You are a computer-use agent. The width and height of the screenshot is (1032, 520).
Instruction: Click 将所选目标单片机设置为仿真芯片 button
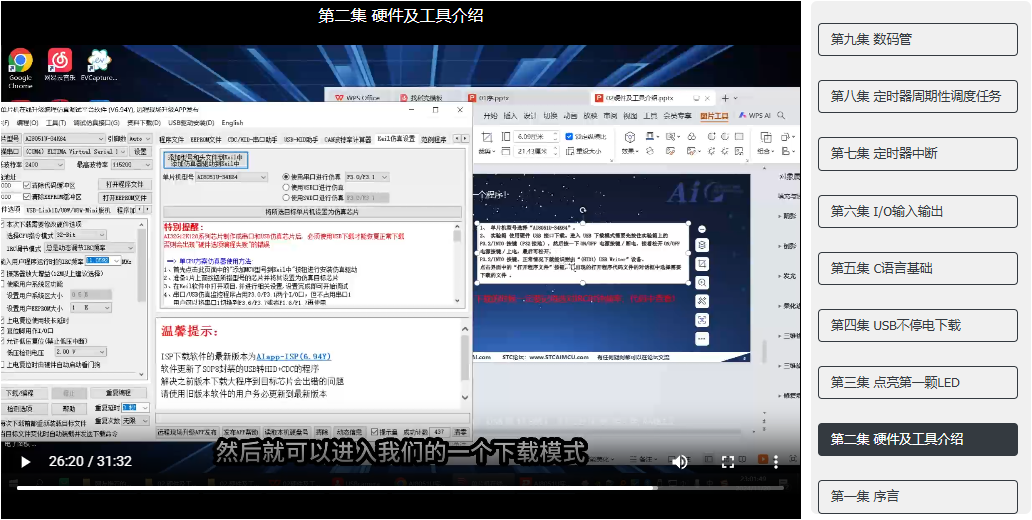312,212
